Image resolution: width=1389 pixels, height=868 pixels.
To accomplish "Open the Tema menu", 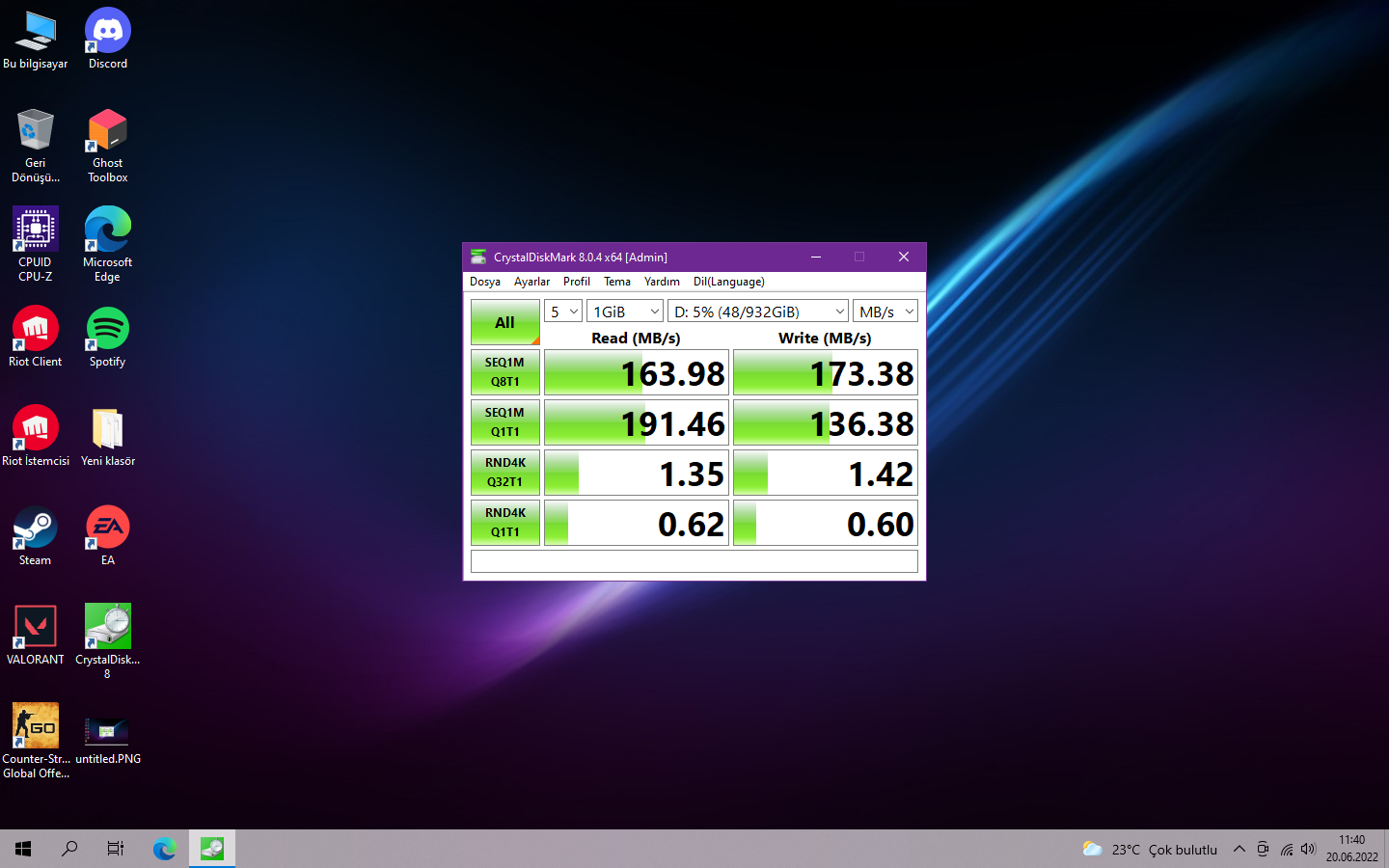I will (x=617, y=282).
